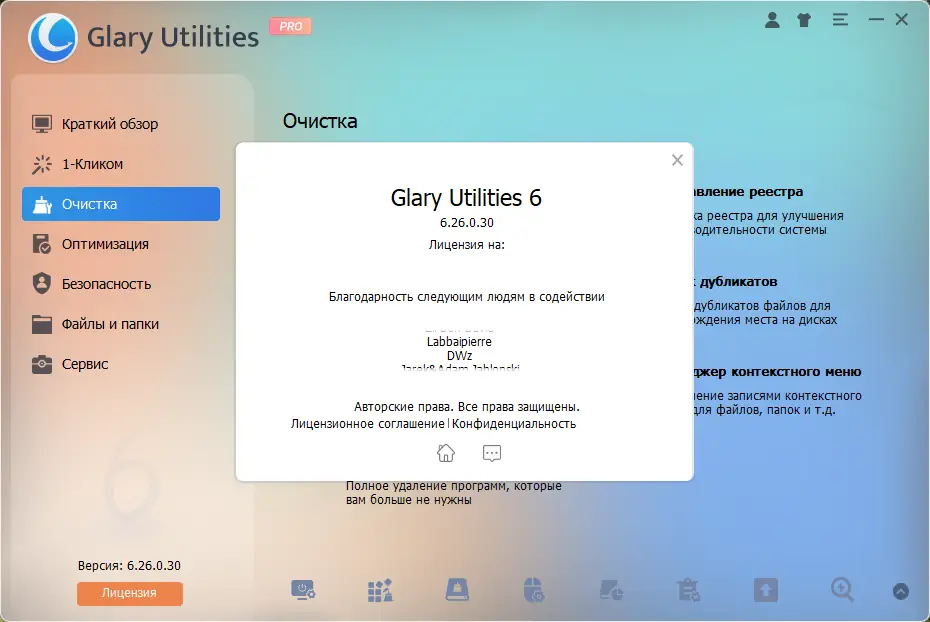Switch to 1-Кликом section
Image resolution: width=930 pixels, height=622 pixels.
121,164
